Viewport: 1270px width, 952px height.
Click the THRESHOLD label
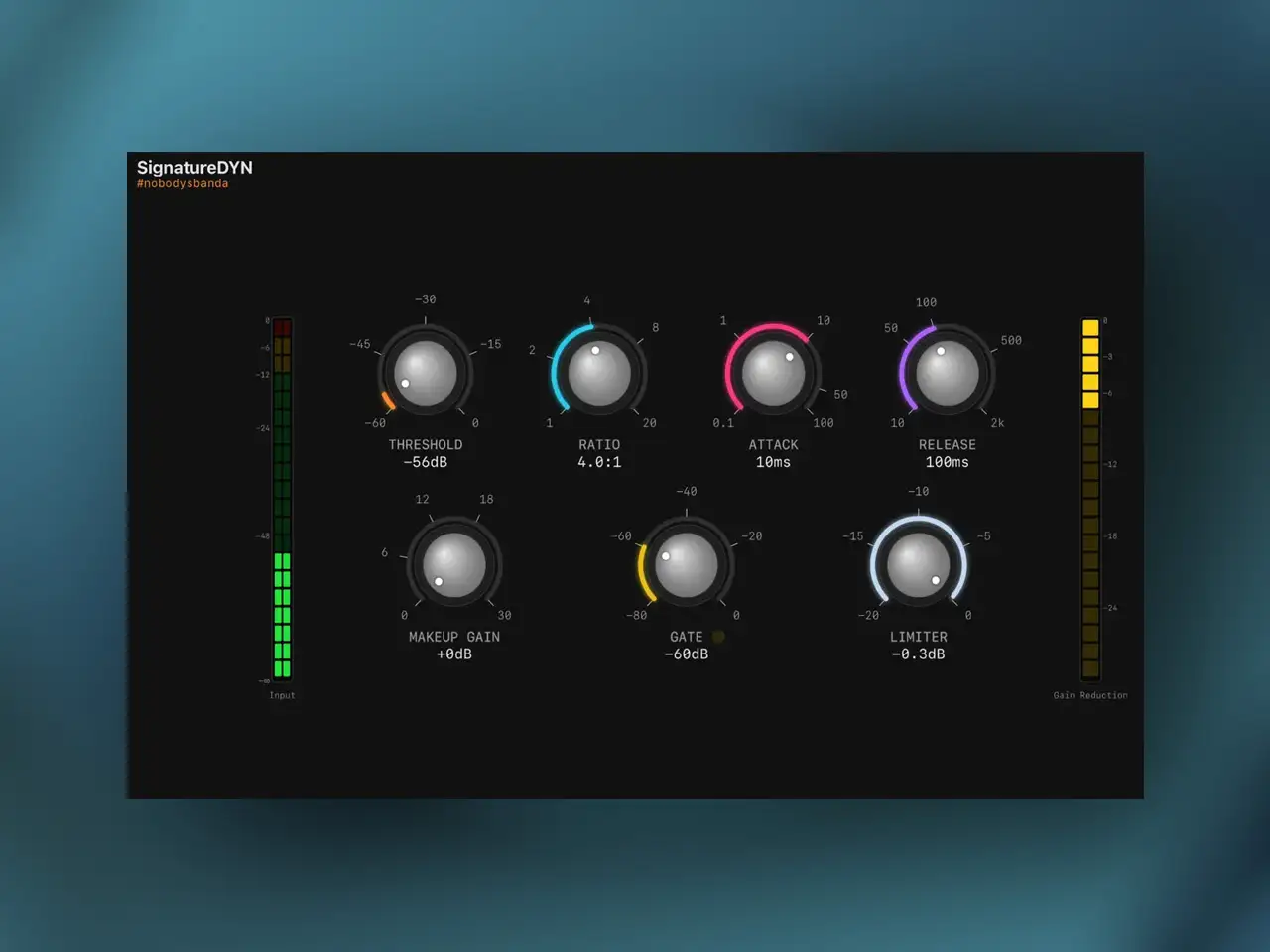pyautogui.click(x=426, y=445)
